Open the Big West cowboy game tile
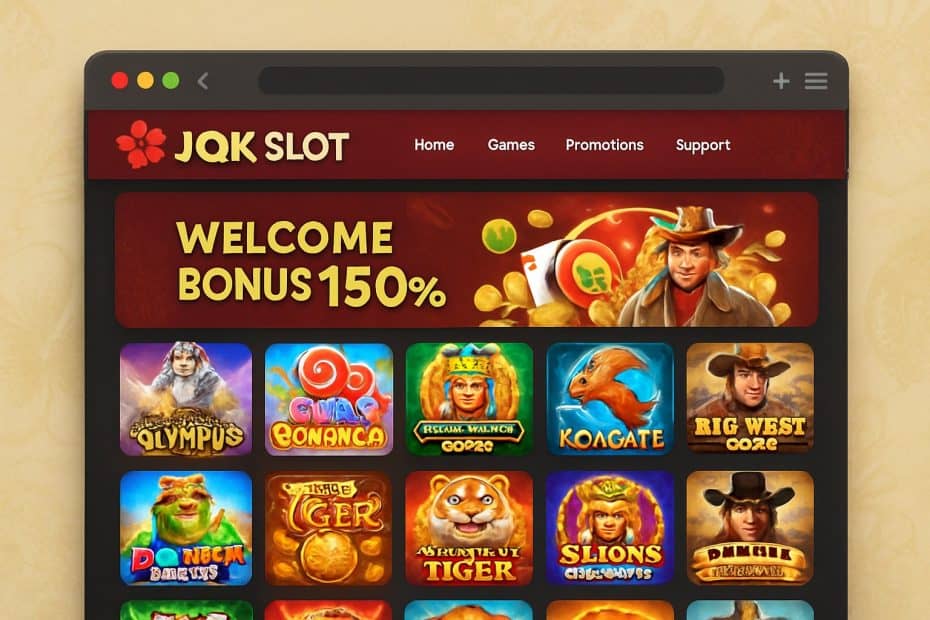Screen dimensions: 930x620 pyautogui.click(x=750, y=398)
